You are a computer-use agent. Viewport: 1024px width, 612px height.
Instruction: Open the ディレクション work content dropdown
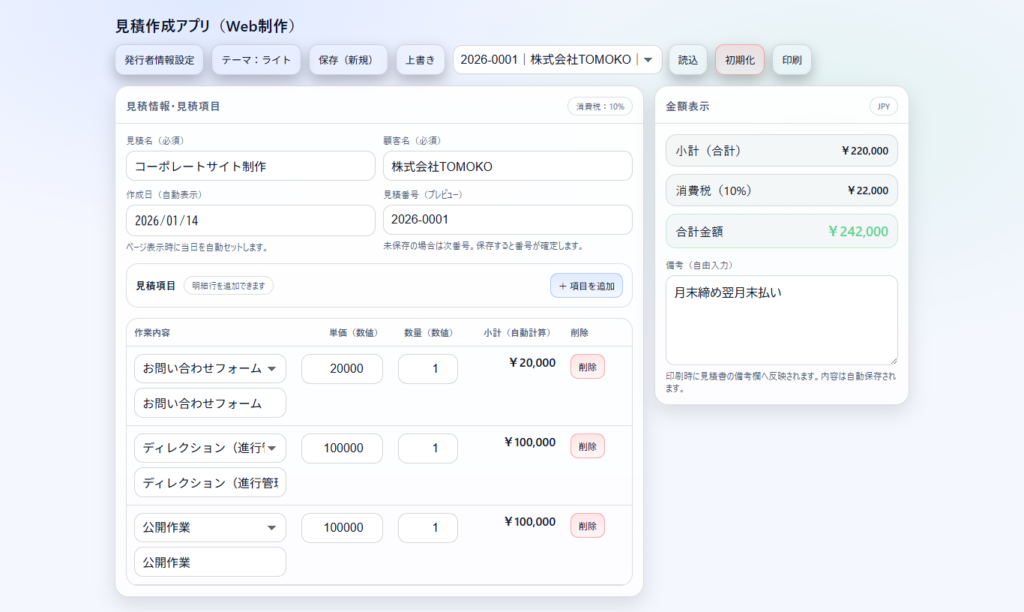210,448
